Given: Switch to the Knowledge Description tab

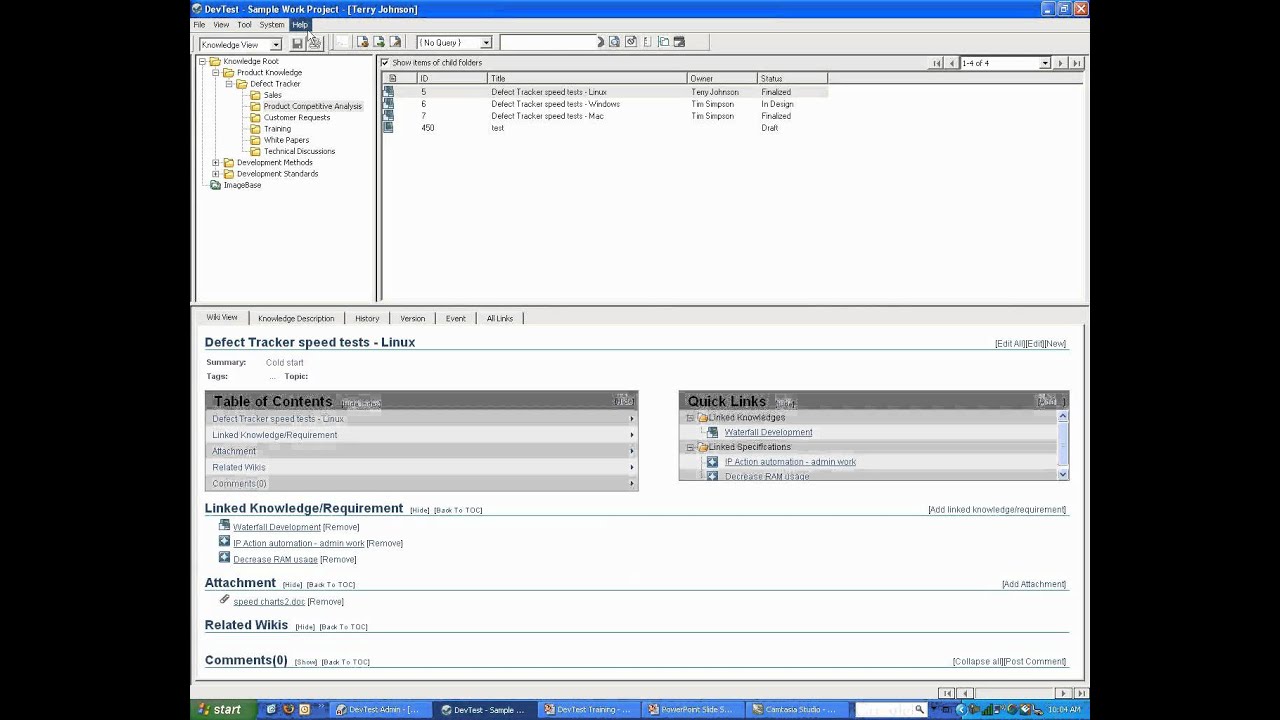Looking at the screenshot, I should click(296, 318).
